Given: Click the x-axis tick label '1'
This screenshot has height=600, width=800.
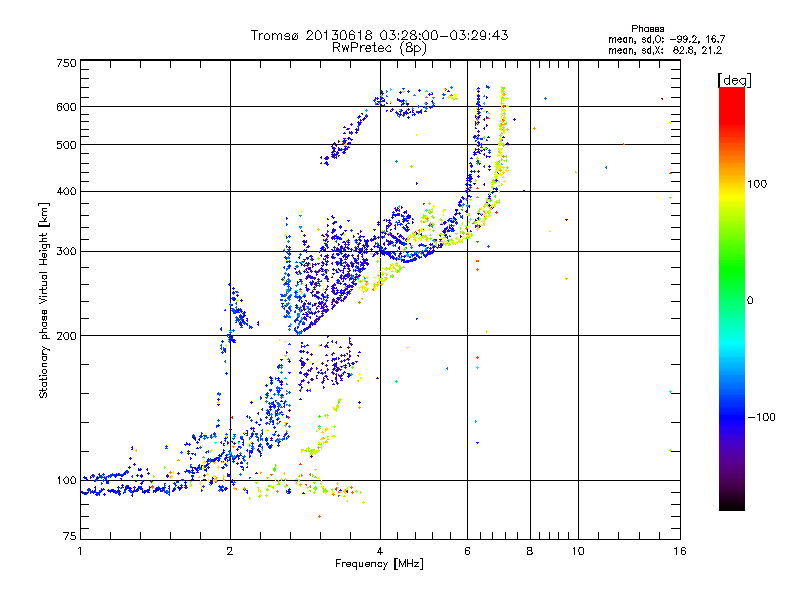Looking at the screenshot, I should 80,551.
